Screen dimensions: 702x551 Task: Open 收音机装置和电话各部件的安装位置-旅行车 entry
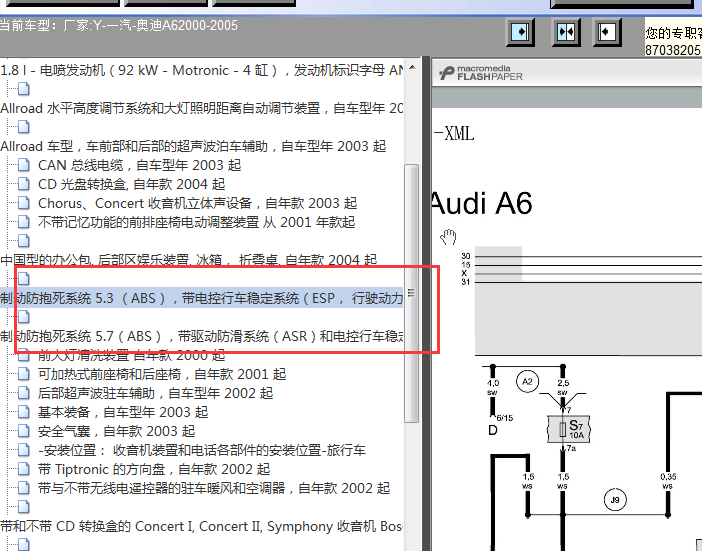click(201, 450)
